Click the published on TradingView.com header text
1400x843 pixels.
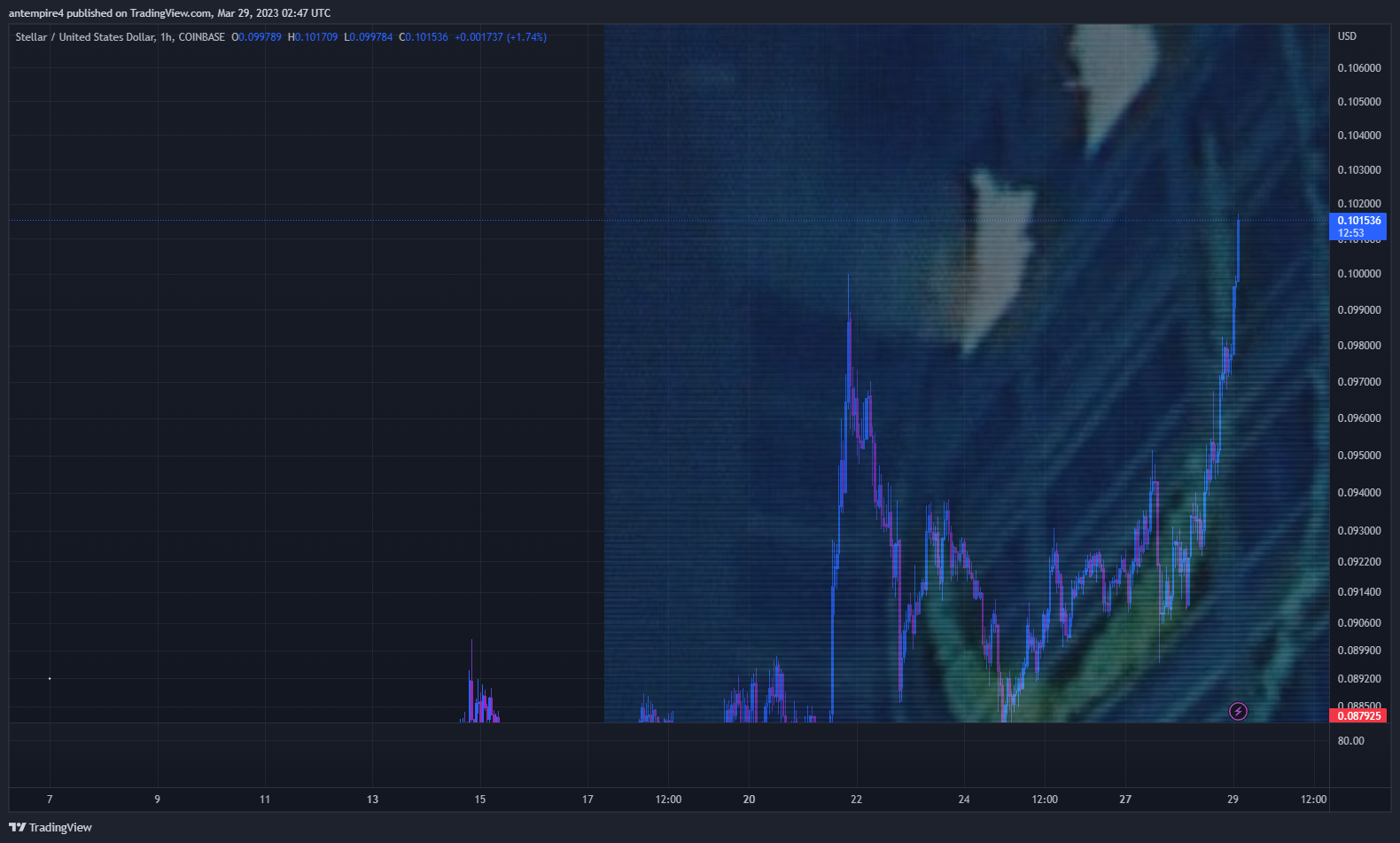coord(169,13)
